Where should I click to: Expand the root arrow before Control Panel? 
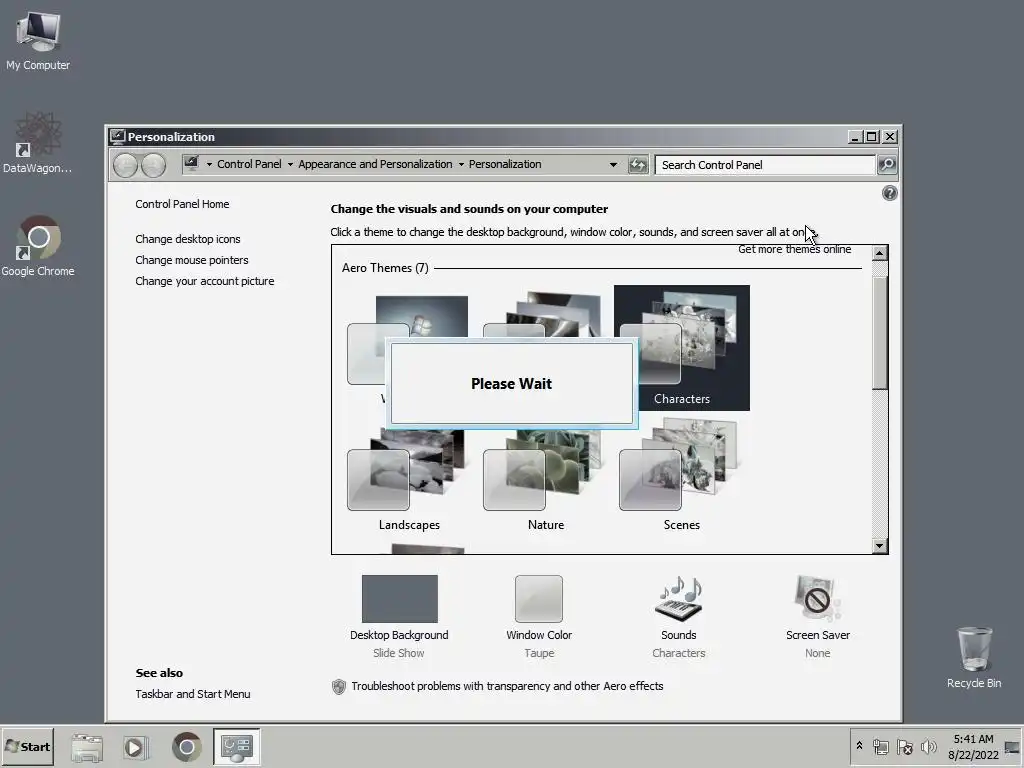tap(209, 165)
